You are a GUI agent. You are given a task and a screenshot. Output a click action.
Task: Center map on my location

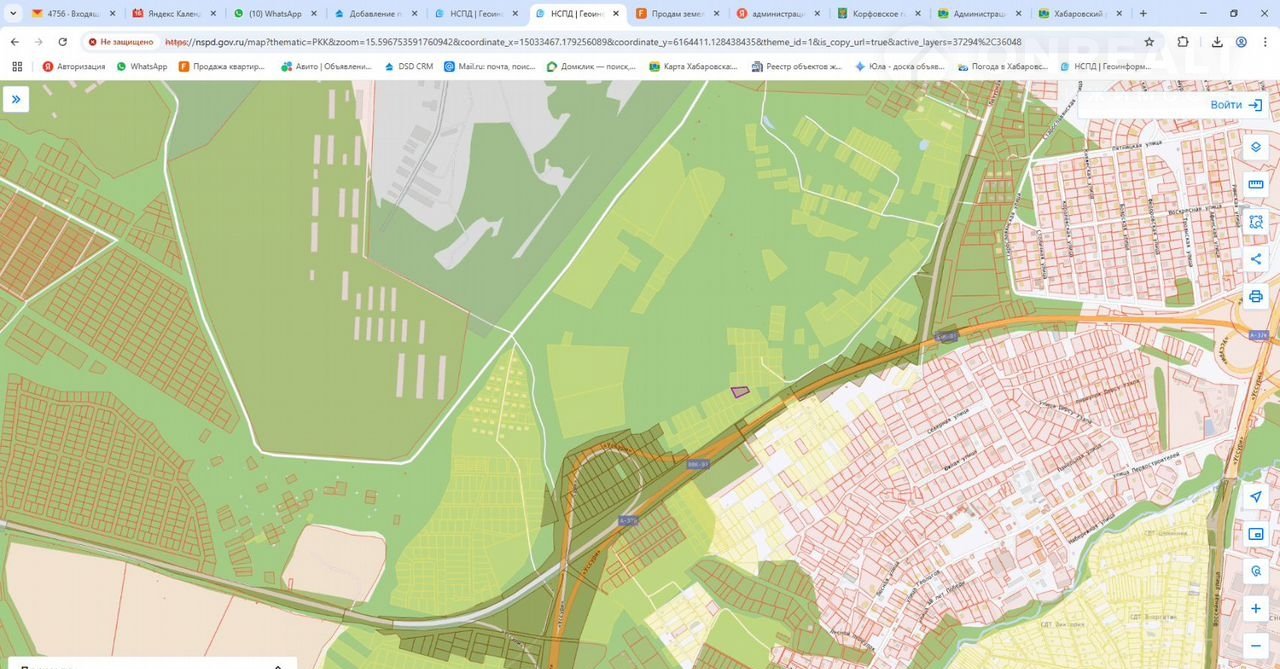pyautogui.click(x=1256, y=497)
